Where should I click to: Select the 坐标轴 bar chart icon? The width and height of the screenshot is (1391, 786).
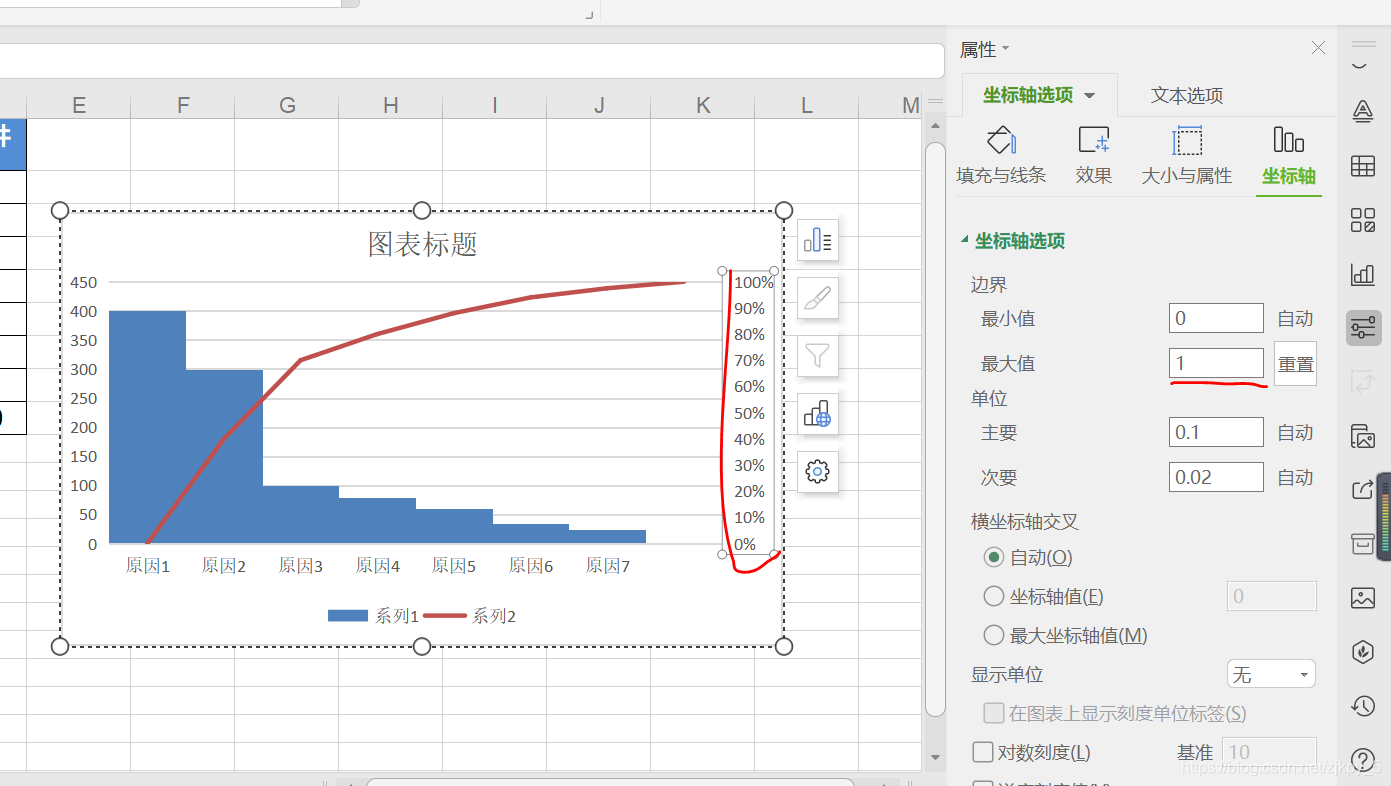(1288, 139)
